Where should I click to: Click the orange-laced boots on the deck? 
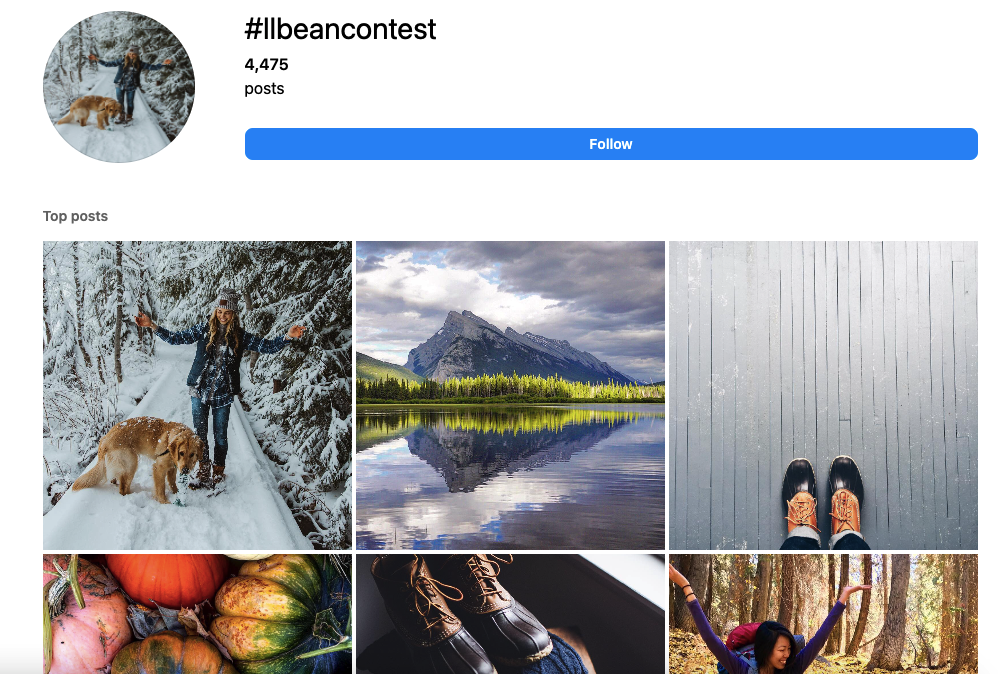coord(823,503)
